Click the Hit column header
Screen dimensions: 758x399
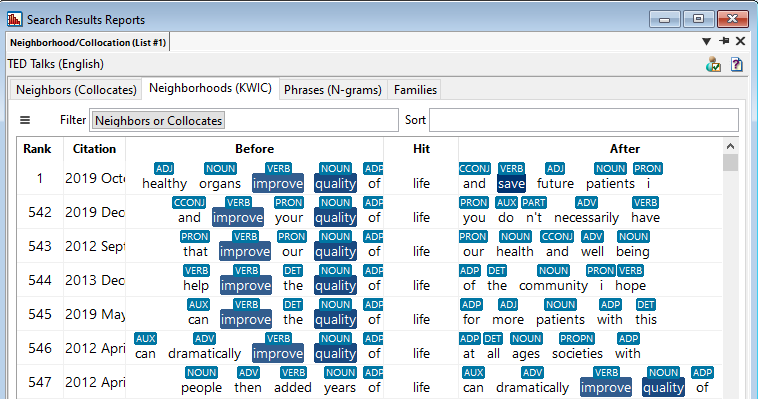click(421, 149)
